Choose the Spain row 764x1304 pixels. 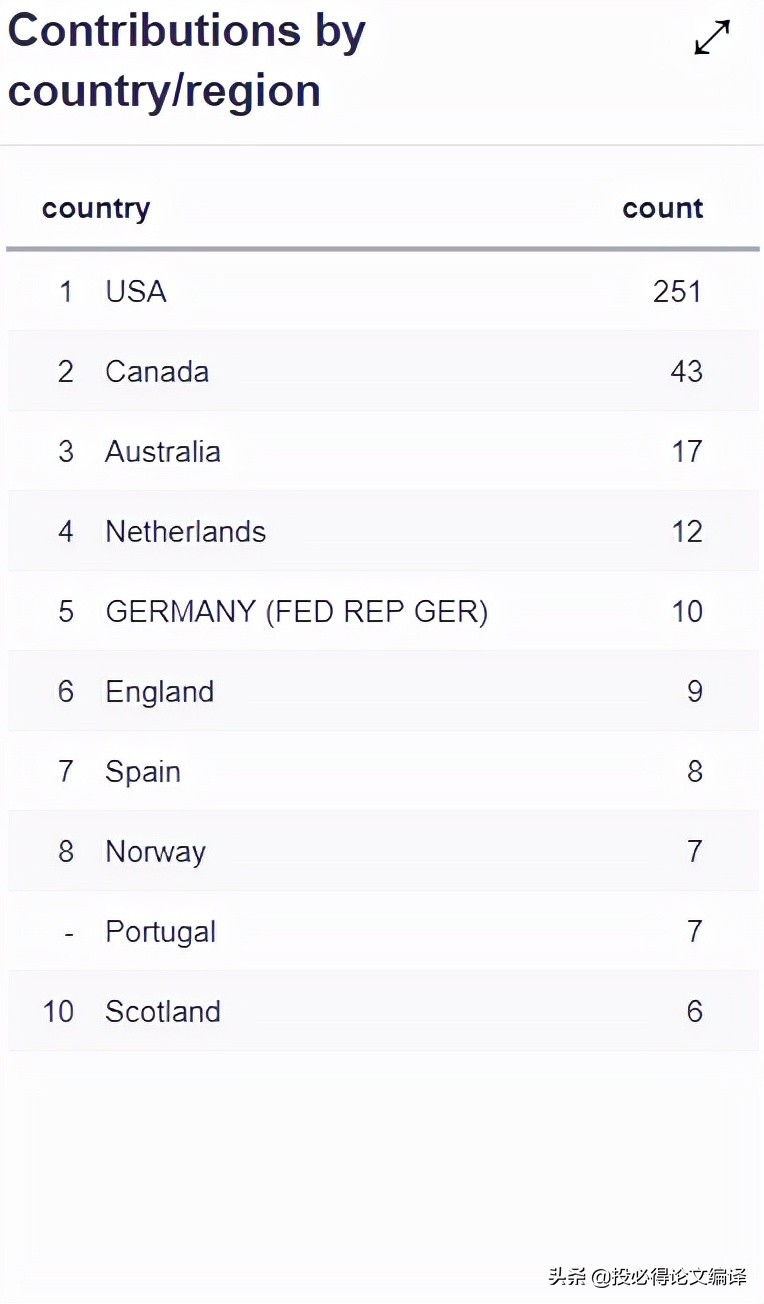pyautogui.click(x=383, y=771)
